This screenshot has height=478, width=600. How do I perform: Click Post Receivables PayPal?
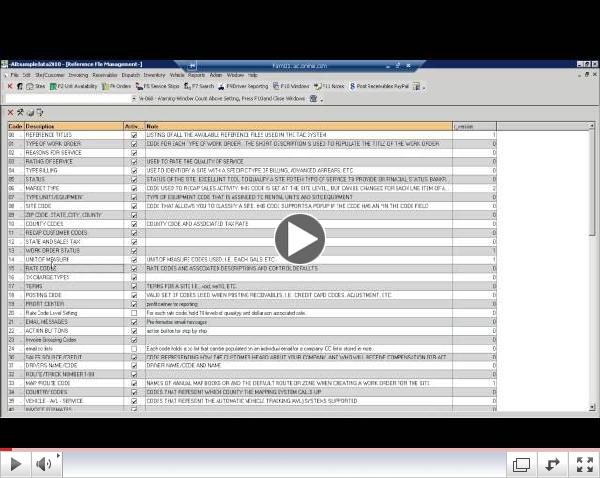[379, 86]
